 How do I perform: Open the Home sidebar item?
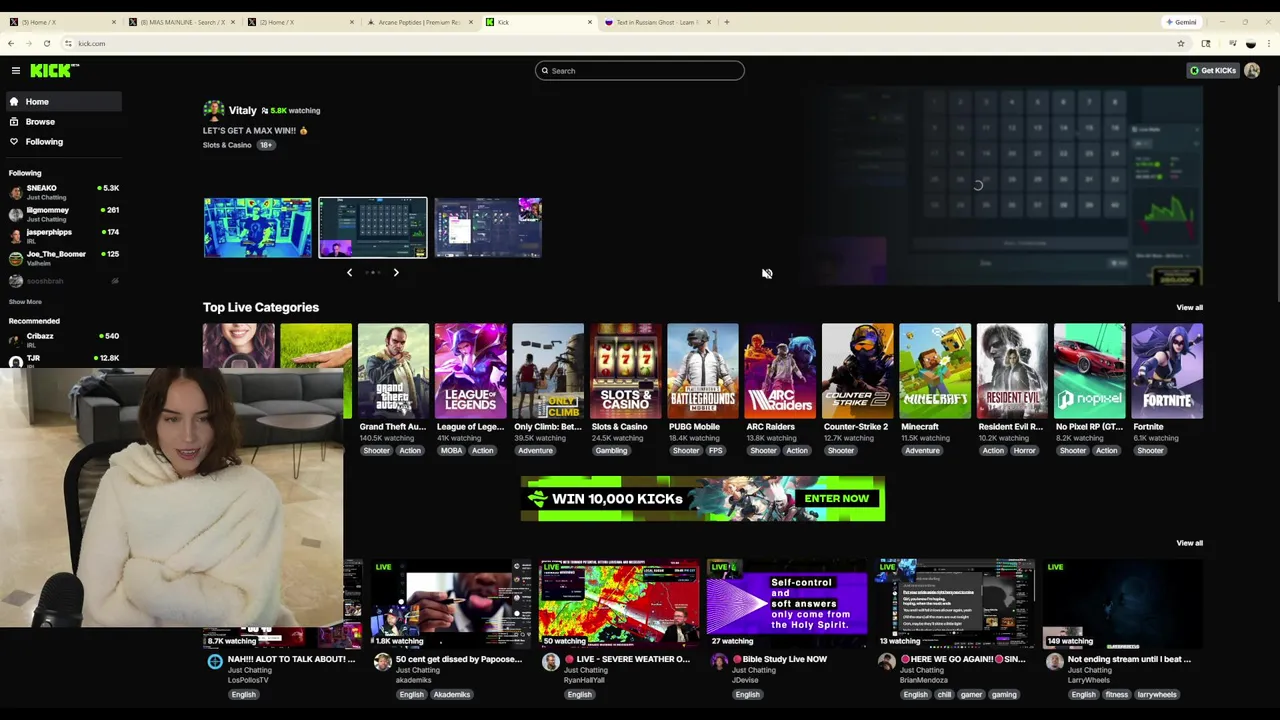click(x=62, y=101)
